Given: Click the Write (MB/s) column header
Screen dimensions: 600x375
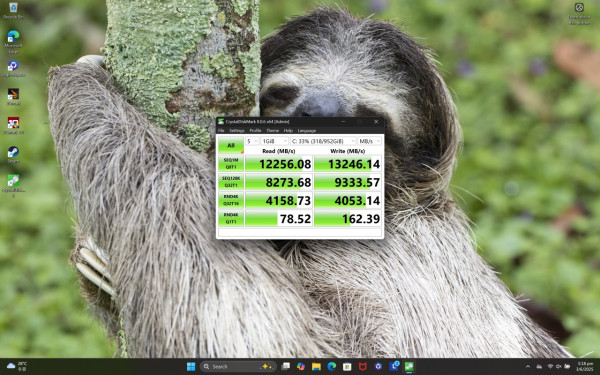Looking at the screenshot, I should coord(348,151).
